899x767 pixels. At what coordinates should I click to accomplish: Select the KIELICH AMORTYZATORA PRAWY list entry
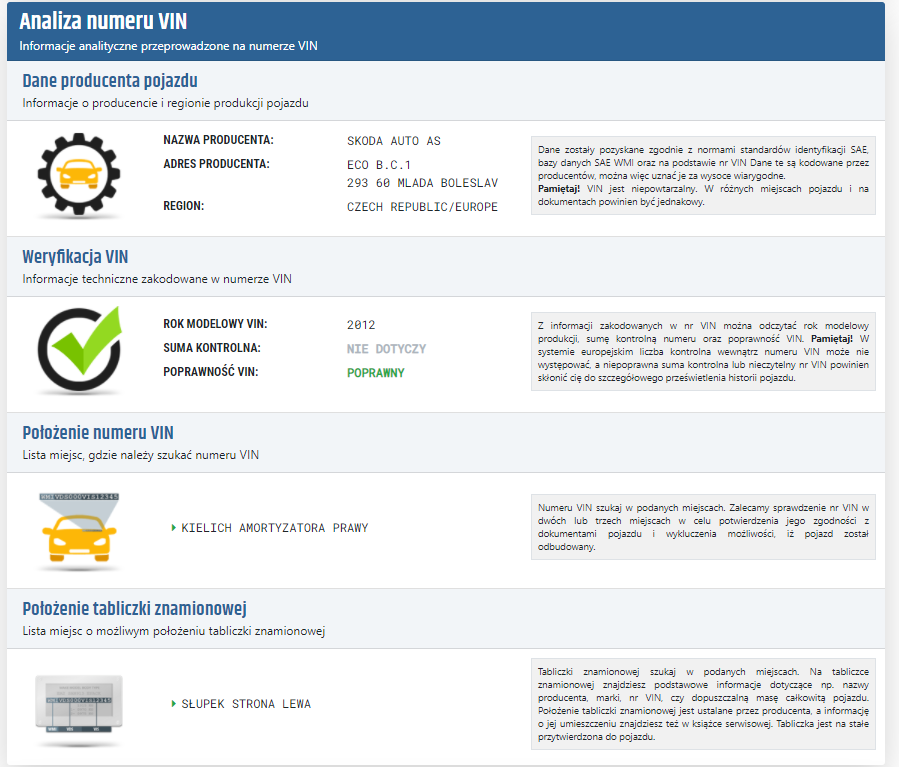coord(274,528)
